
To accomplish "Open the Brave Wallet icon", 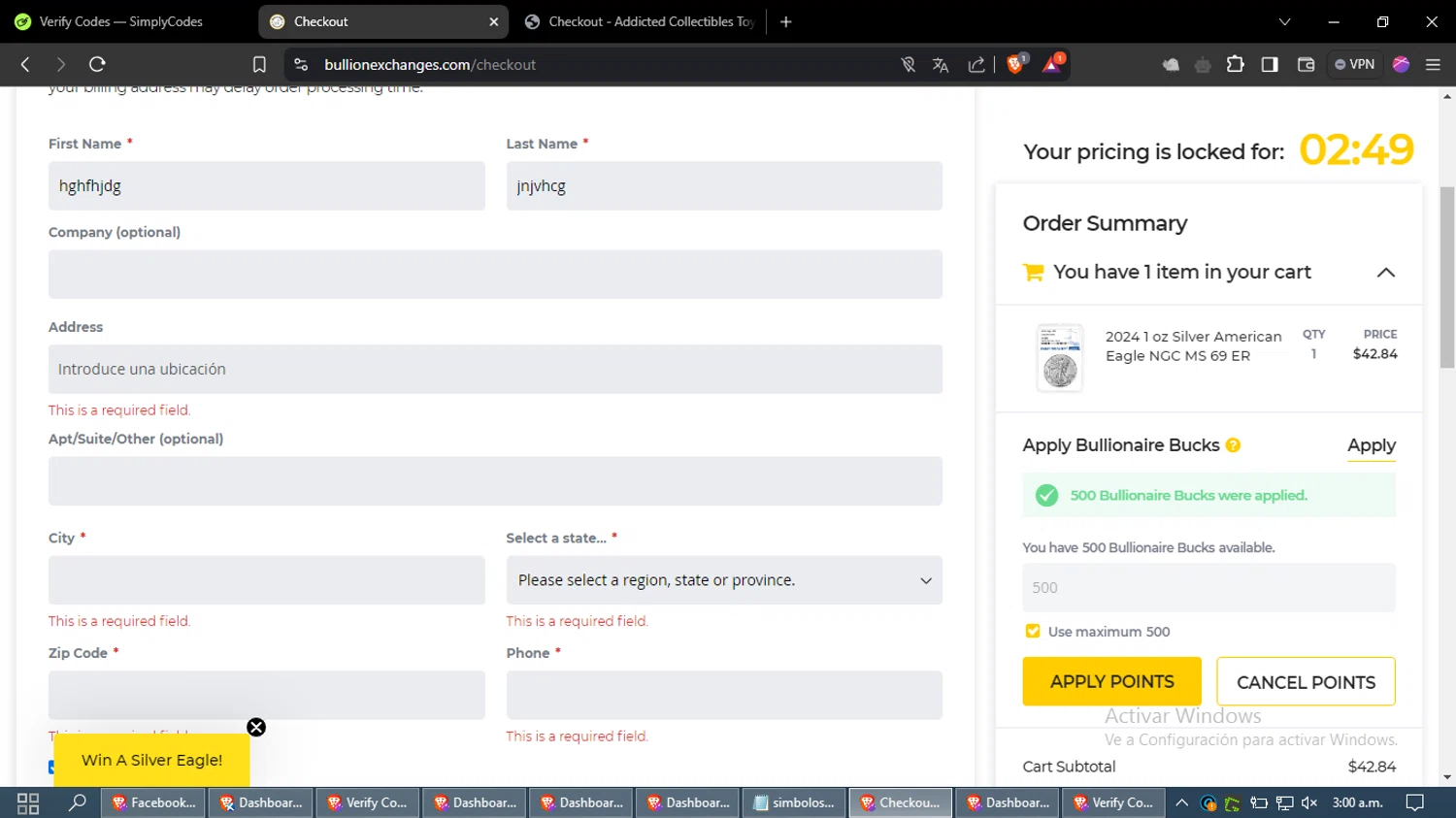I will click(1306, 64).
